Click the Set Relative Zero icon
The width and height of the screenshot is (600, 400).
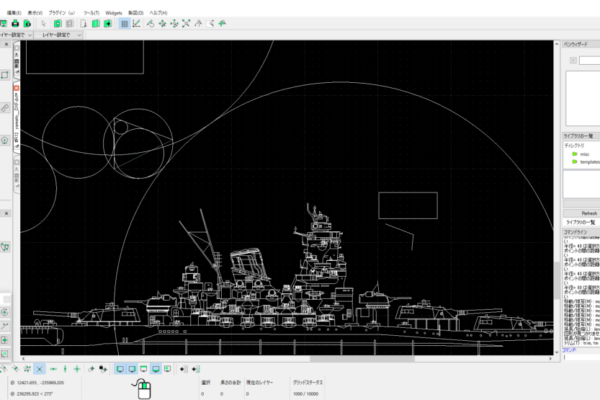[91, 369]
